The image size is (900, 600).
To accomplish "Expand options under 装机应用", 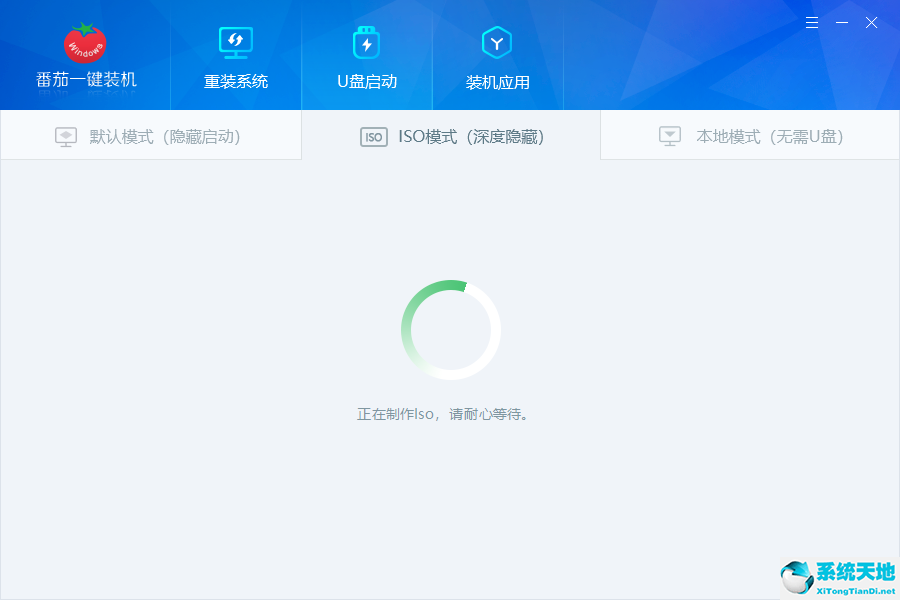I will click(497, 55).
